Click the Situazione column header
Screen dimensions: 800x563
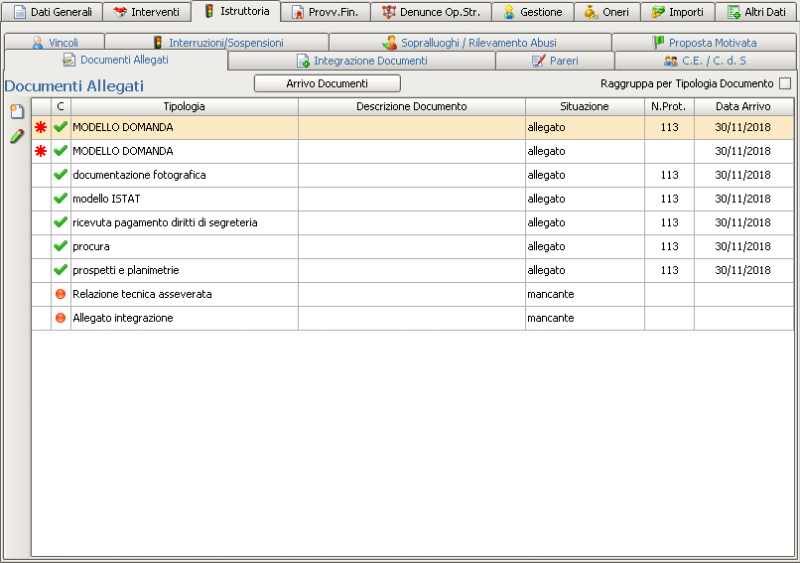click(584, 106)
